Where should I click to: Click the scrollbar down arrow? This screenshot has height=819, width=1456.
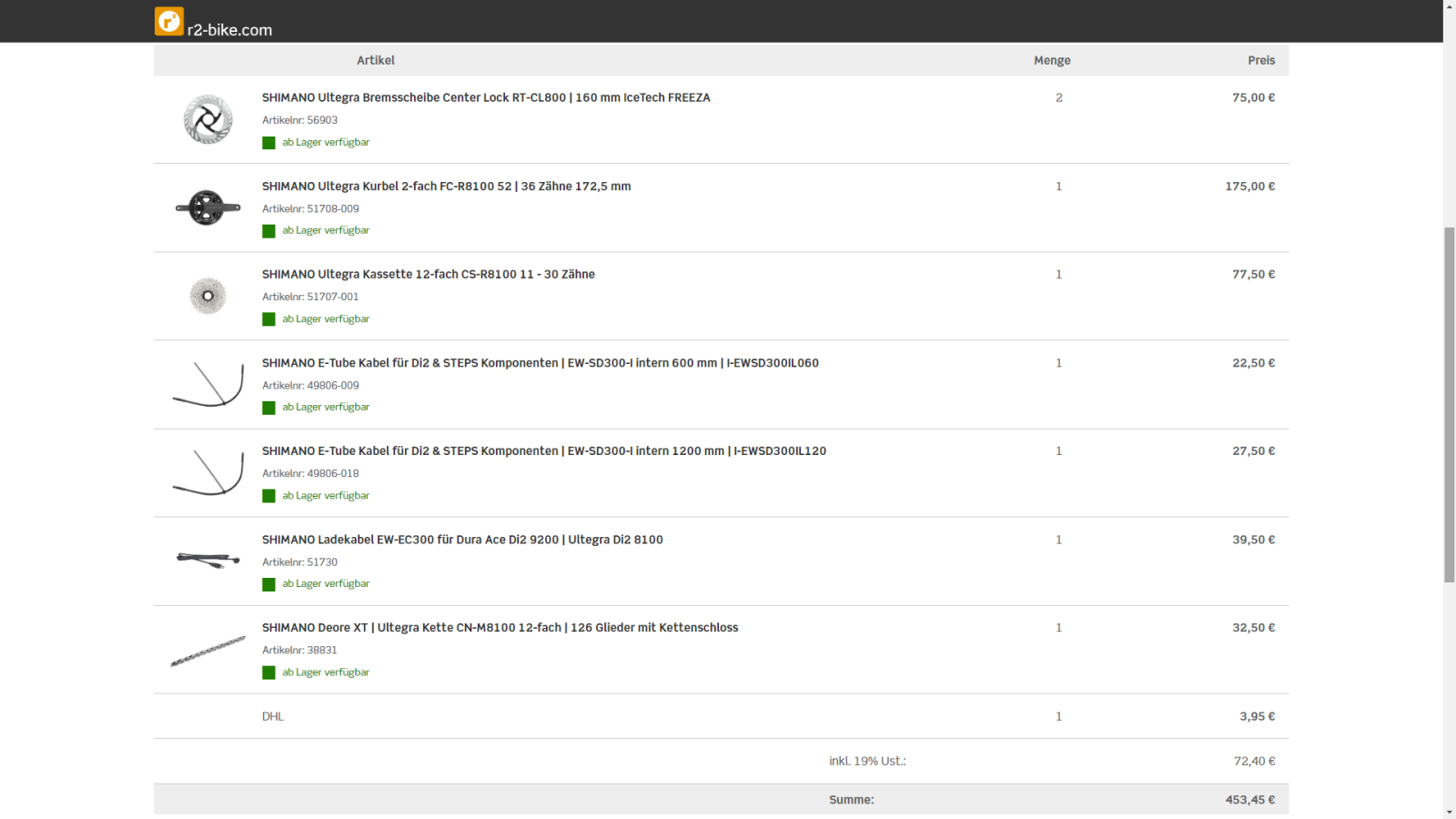1449,812
